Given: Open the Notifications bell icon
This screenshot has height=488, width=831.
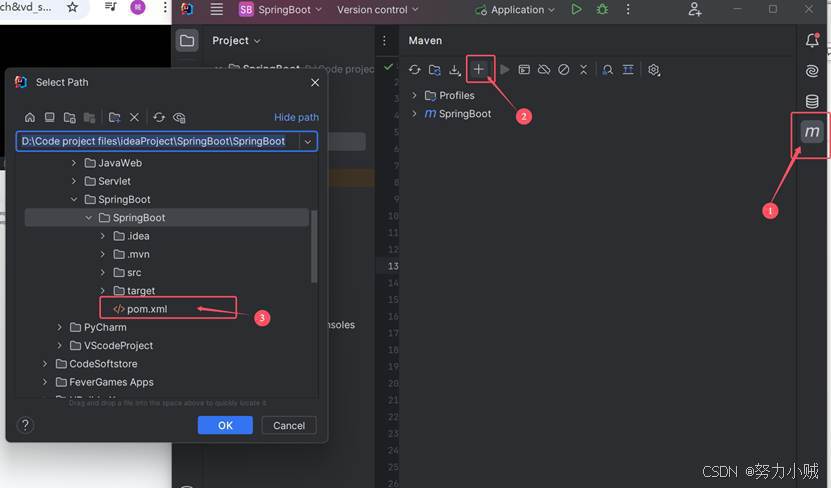Looking at the screenshot, I should point(812,41).
